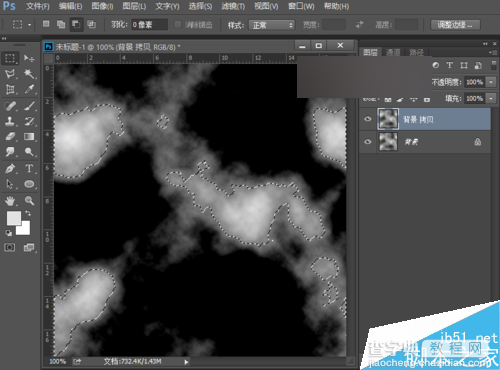This screenshot has height=370, width=500.
Task: Open the 填充 fill dropdown arrow
Action: 491,98
